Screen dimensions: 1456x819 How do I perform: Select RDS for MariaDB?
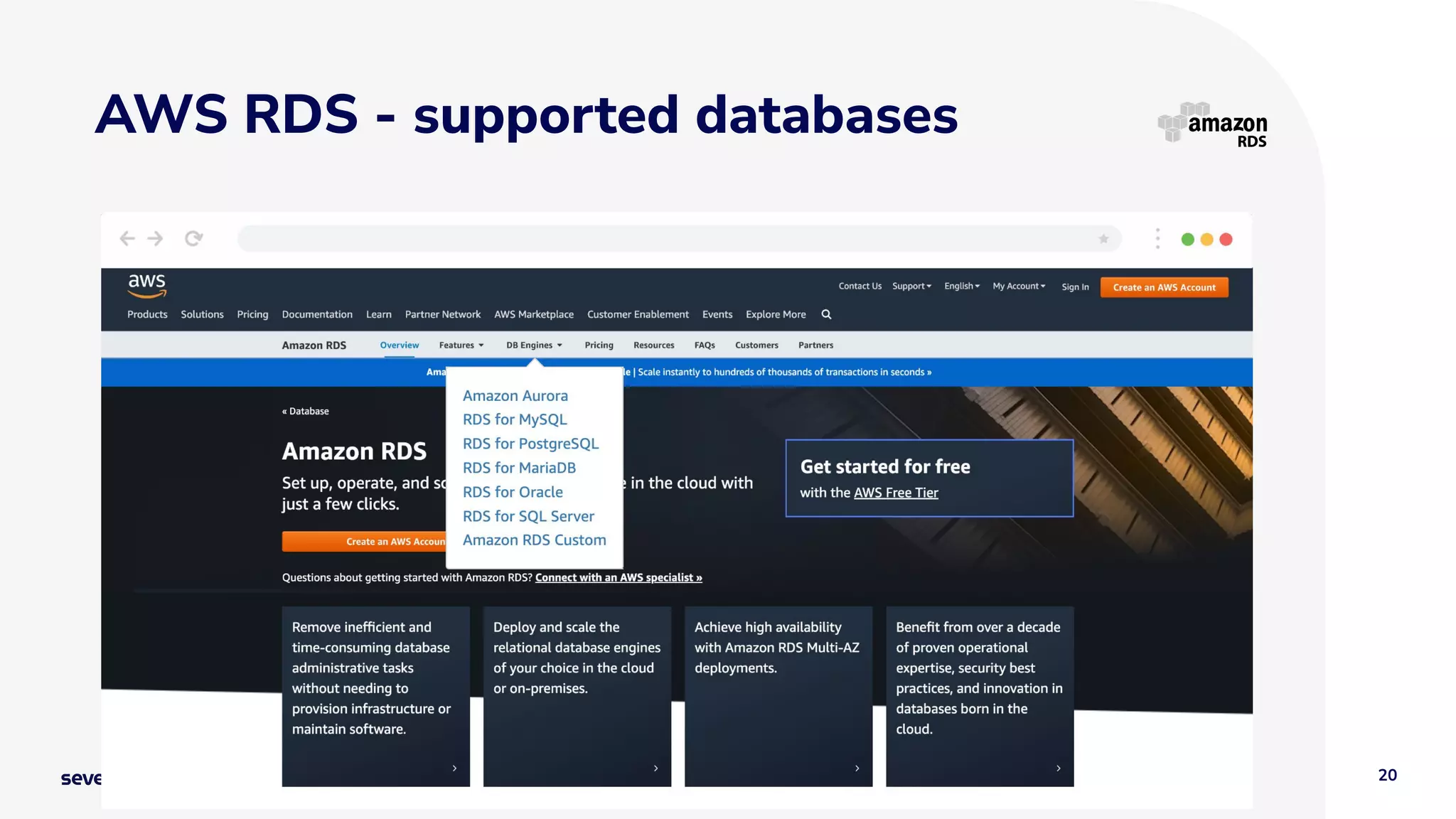(519, 469)
